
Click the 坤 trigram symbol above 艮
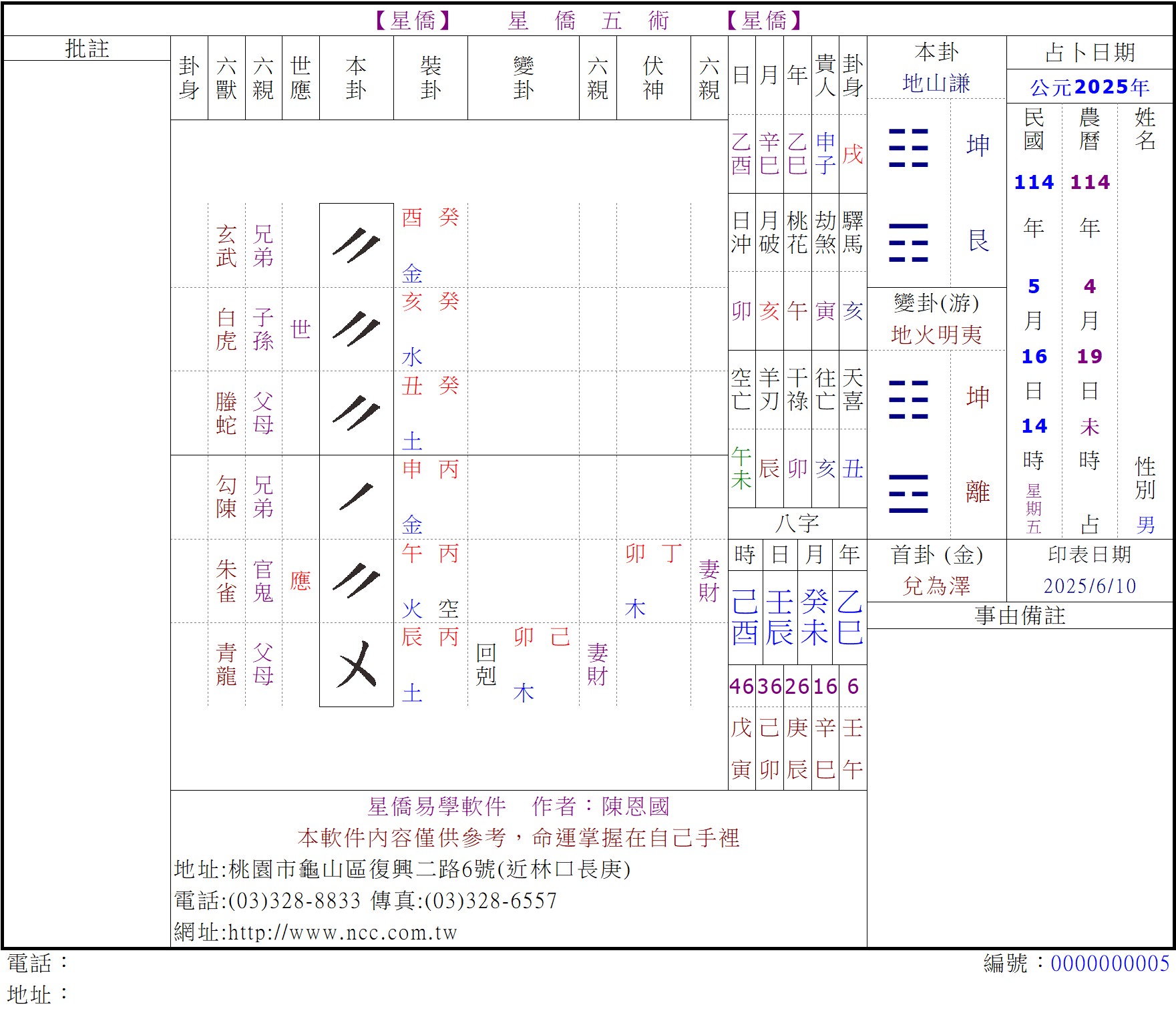pos(908,147)
